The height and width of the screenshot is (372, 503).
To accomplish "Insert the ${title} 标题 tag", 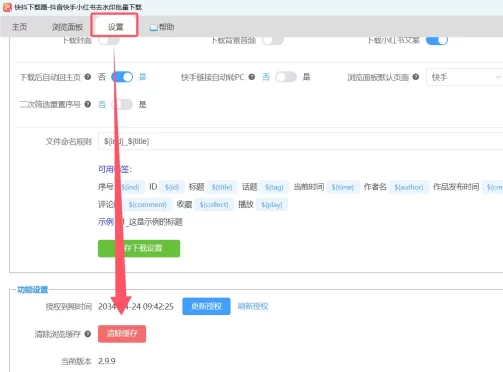I will 222,187.
